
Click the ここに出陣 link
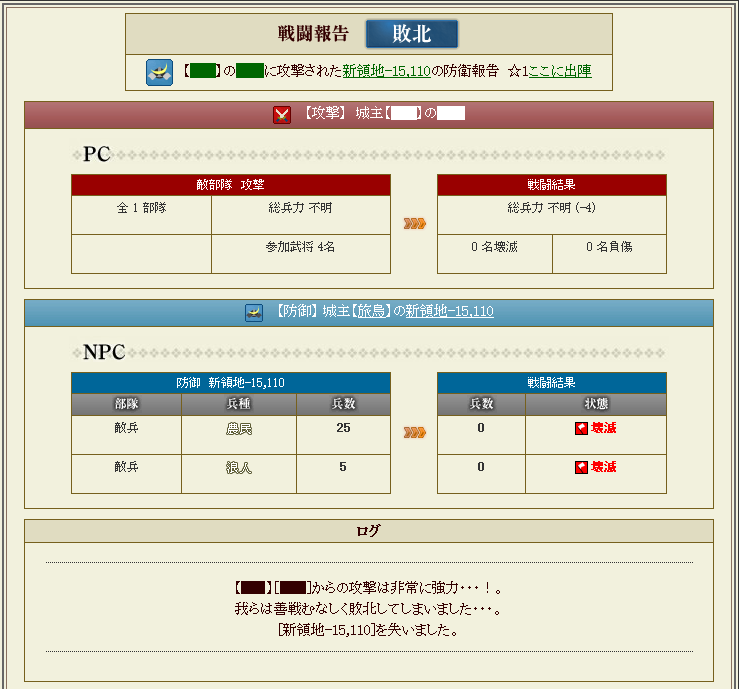560,71
